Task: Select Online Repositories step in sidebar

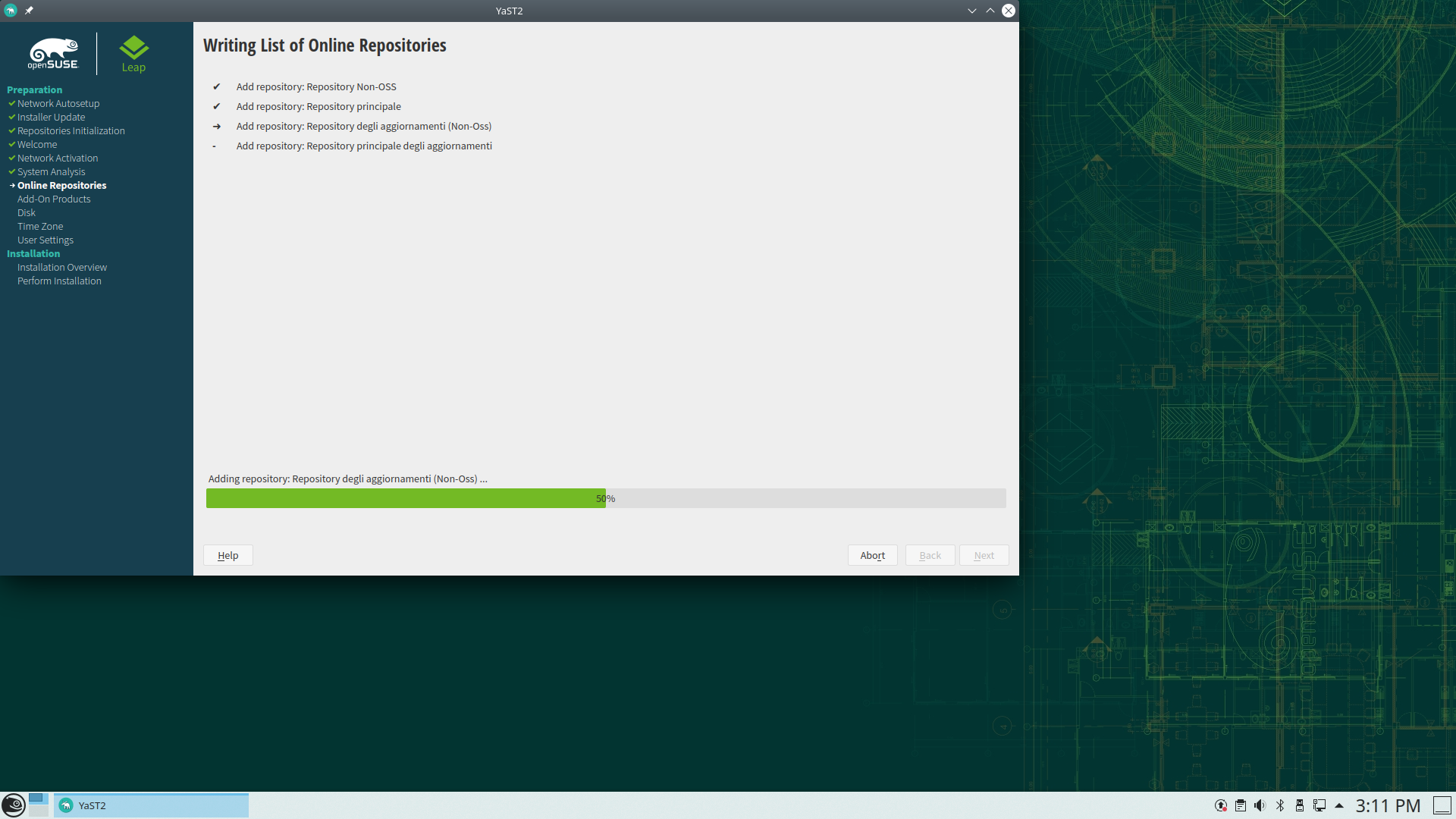Action: (61, 185)
